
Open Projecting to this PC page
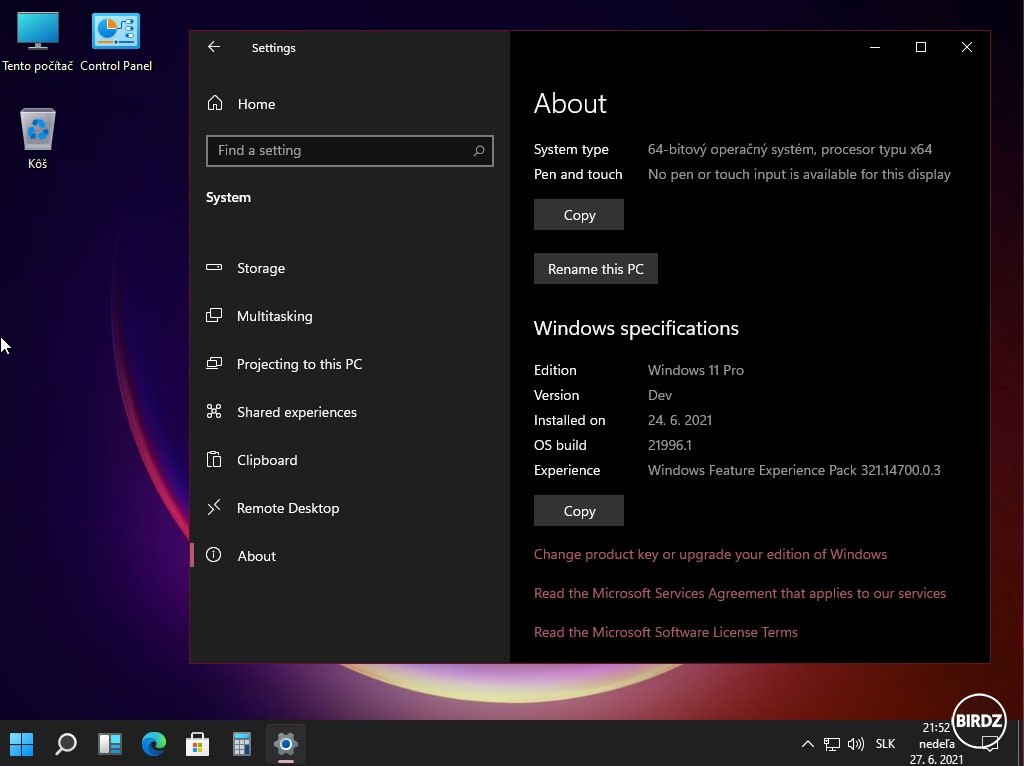coord(349,364)
